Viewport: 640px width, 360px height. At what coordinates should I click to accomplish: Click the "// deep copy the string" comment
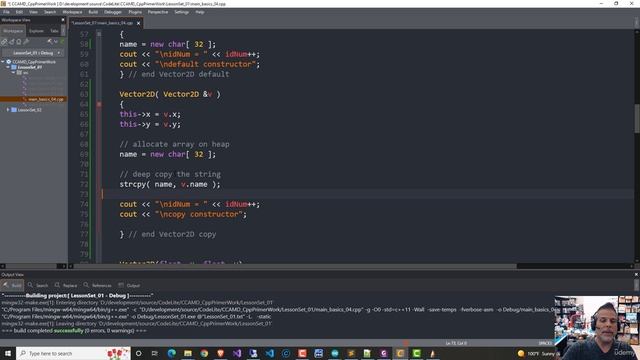[x=170, y=174]
